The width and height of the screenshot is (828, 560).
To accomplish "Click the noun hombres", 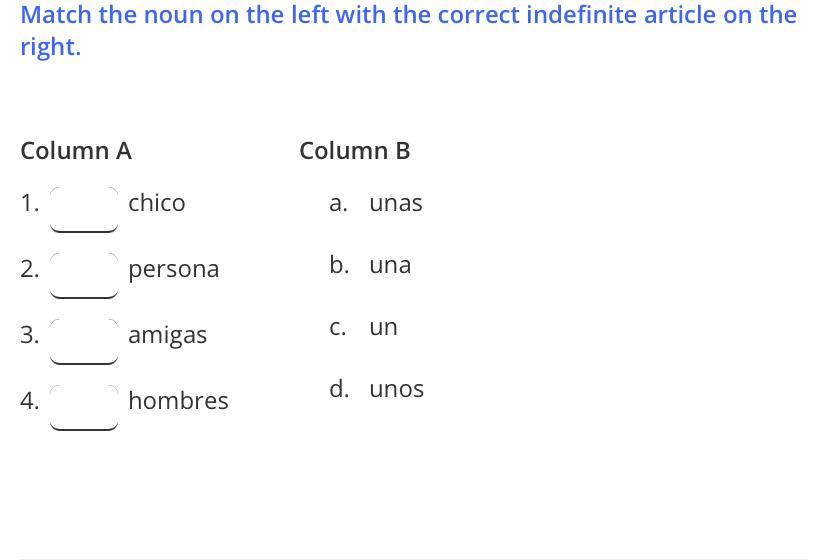I will pos(178,401).
